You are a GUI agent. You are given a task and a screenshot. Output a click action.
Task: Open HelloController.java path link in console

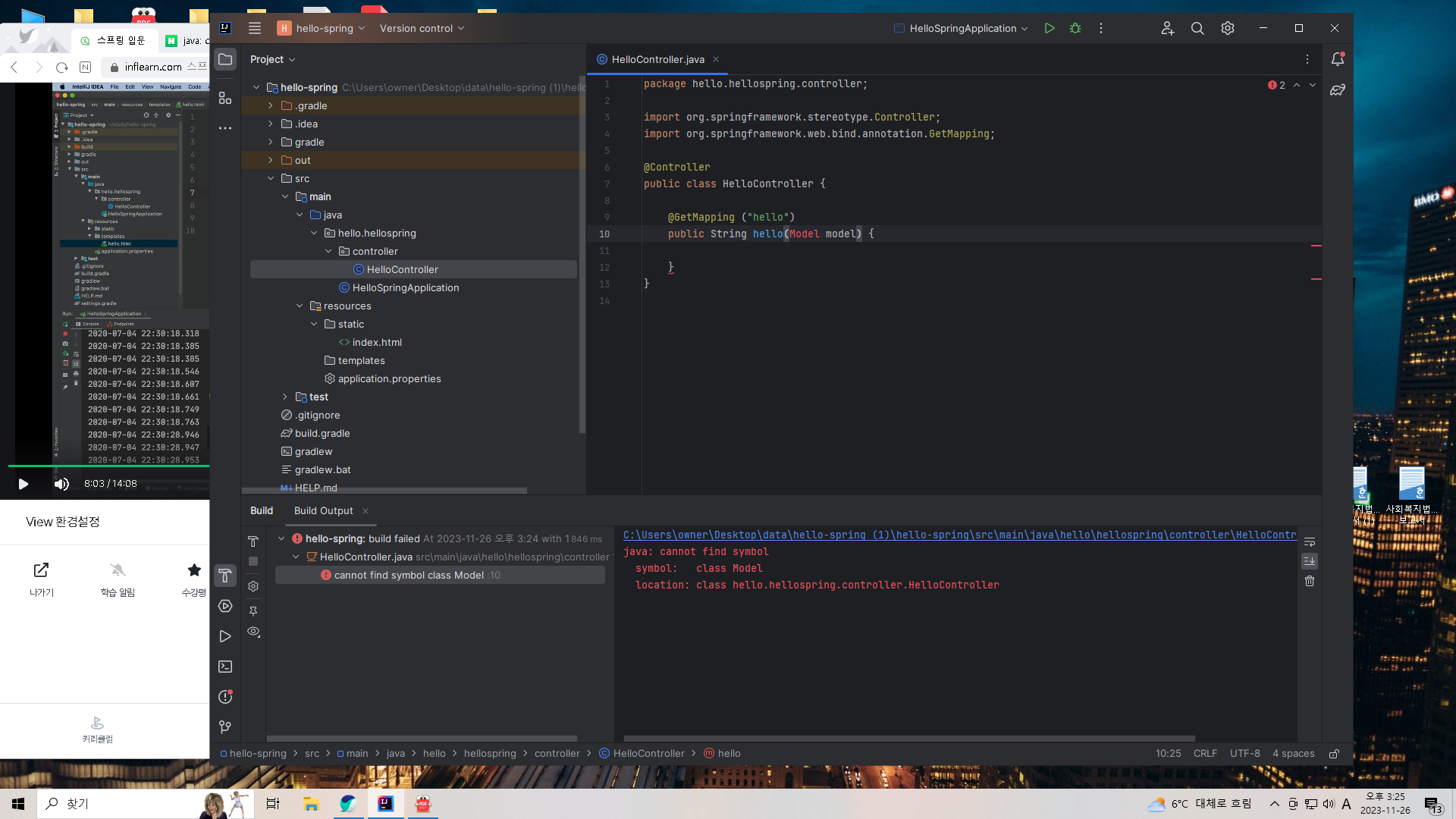point(959,535)
